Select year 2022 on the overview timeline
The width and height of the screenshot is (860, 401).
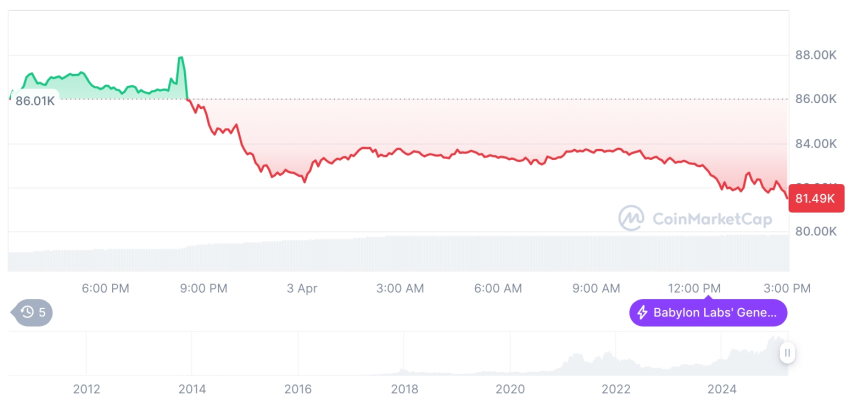pos(616,388)
